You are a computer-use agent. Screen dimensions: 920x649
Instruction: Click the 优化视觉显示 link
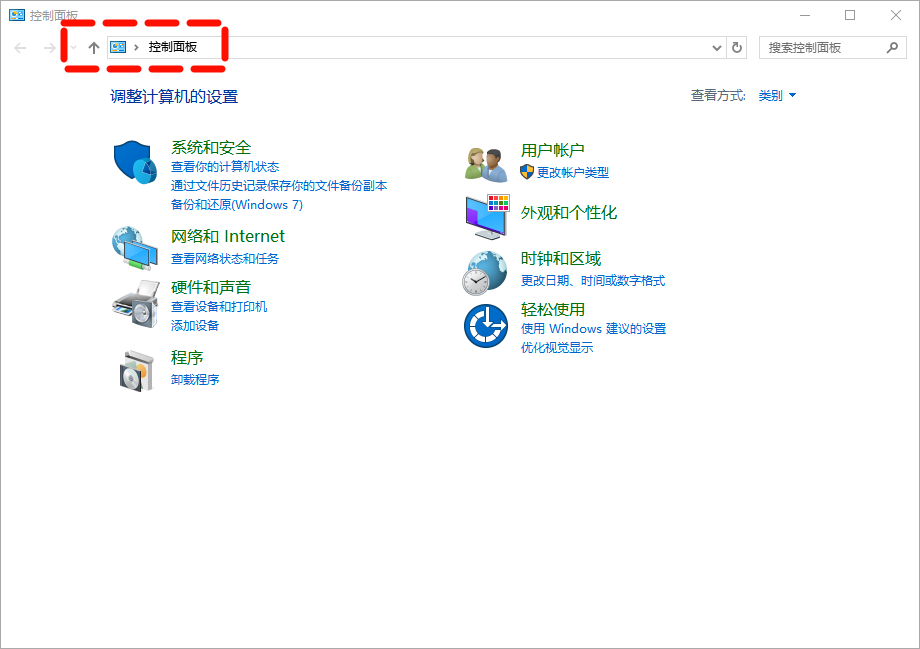tap(557, 347)
